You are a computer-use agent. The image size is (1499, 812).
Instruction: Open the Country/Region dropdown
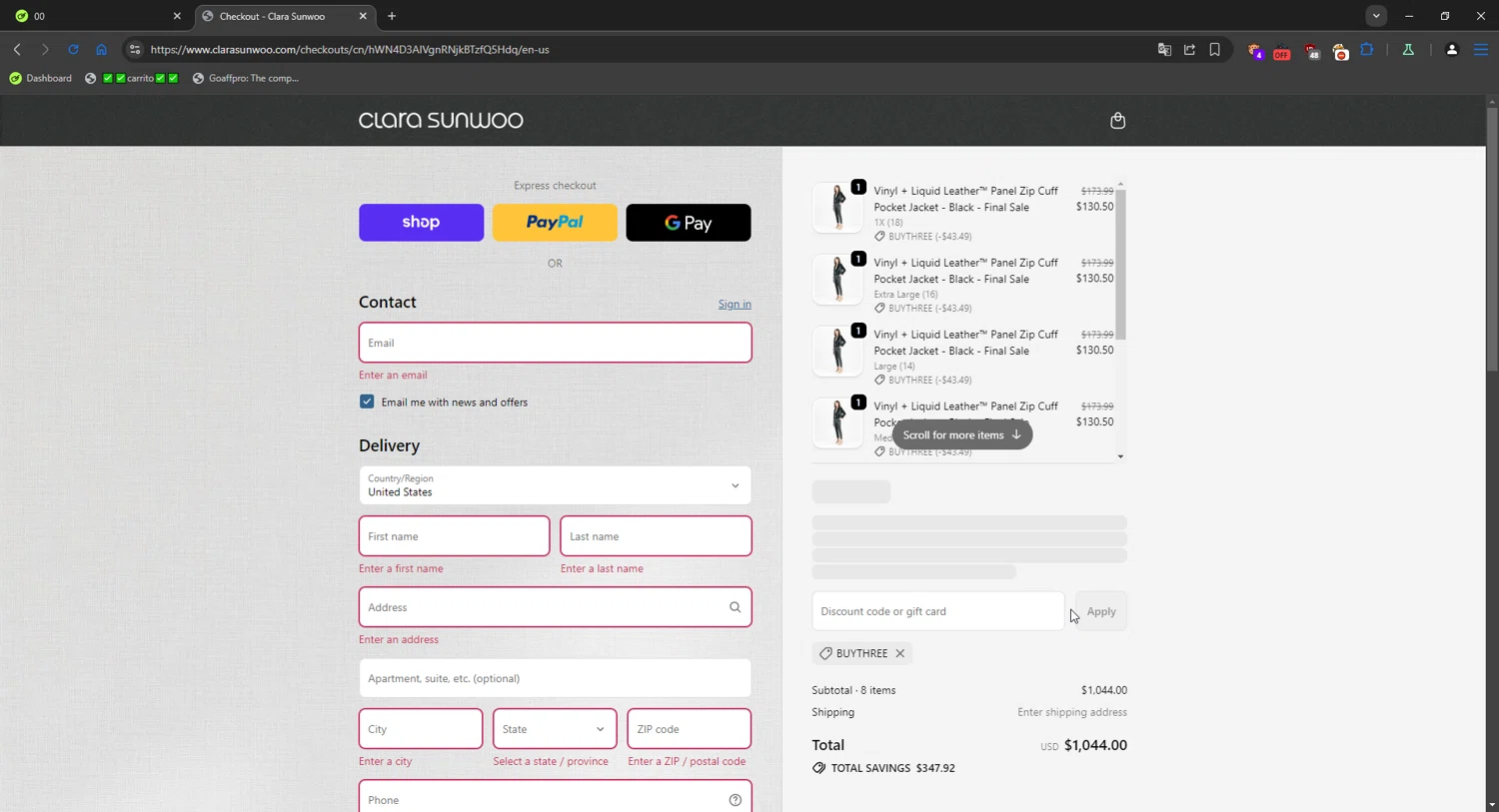[555, 485]
